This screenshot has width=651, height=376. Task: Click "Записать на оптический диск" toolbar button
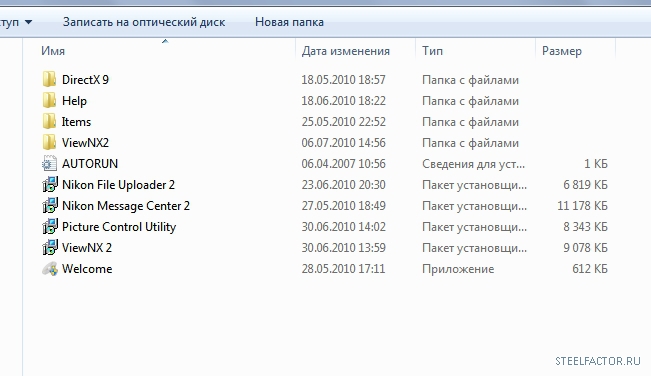[x=144, y=22]
